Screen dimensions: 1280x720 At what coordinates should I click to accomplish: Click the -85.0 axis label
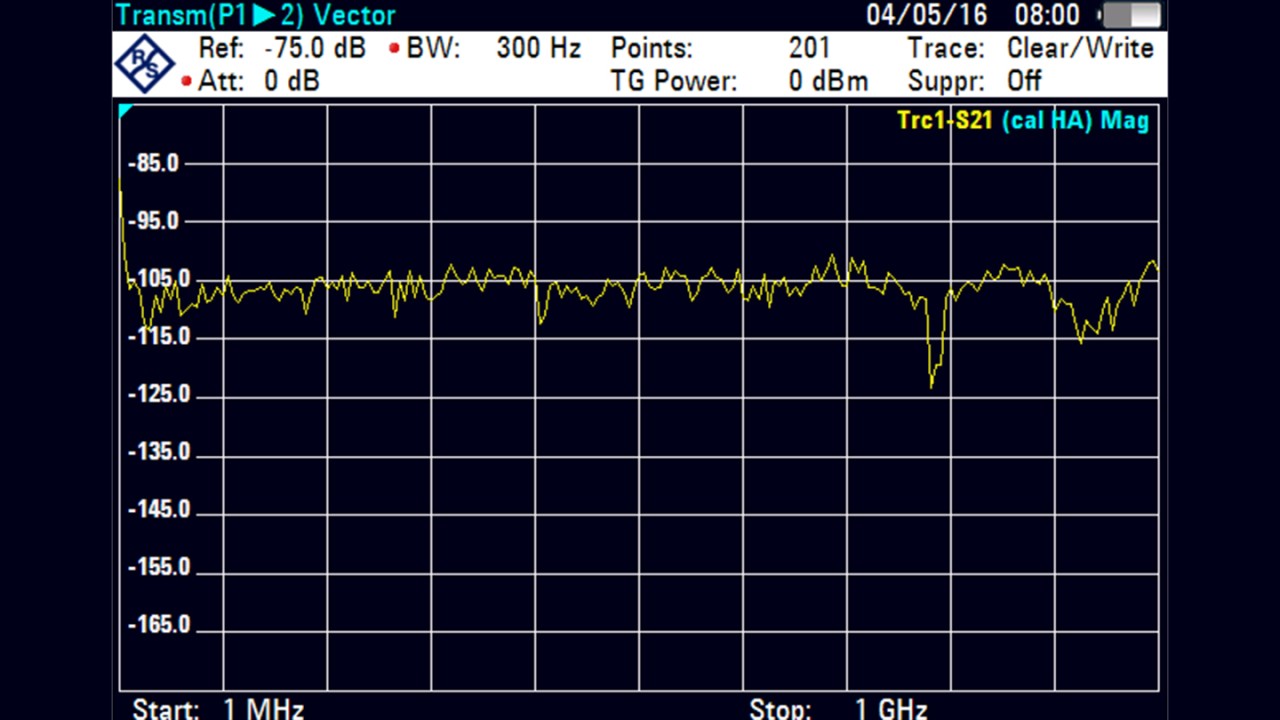tap(154, 163)
